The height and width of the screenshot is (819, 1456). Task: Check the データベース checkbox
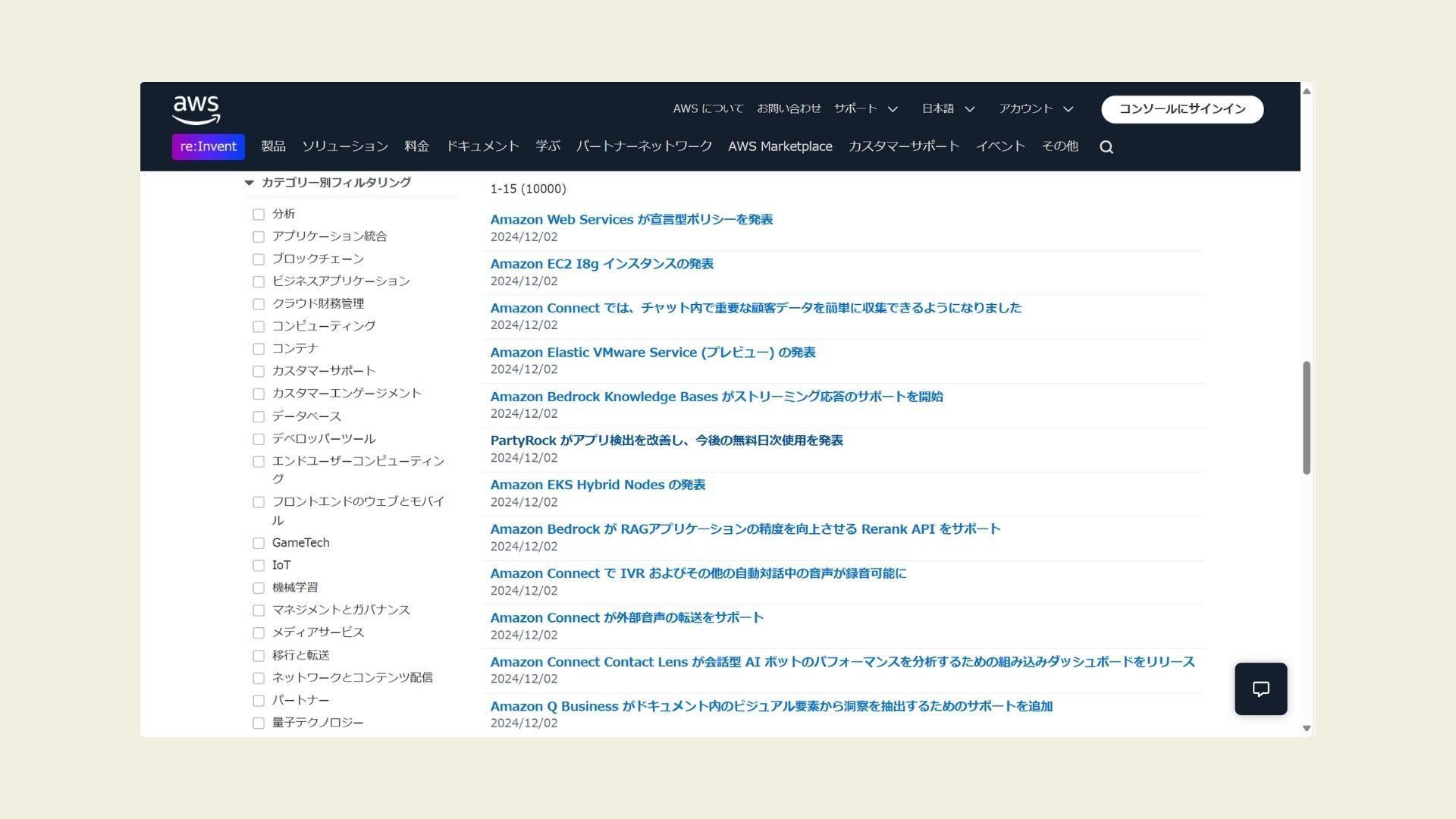coord(259,417)
